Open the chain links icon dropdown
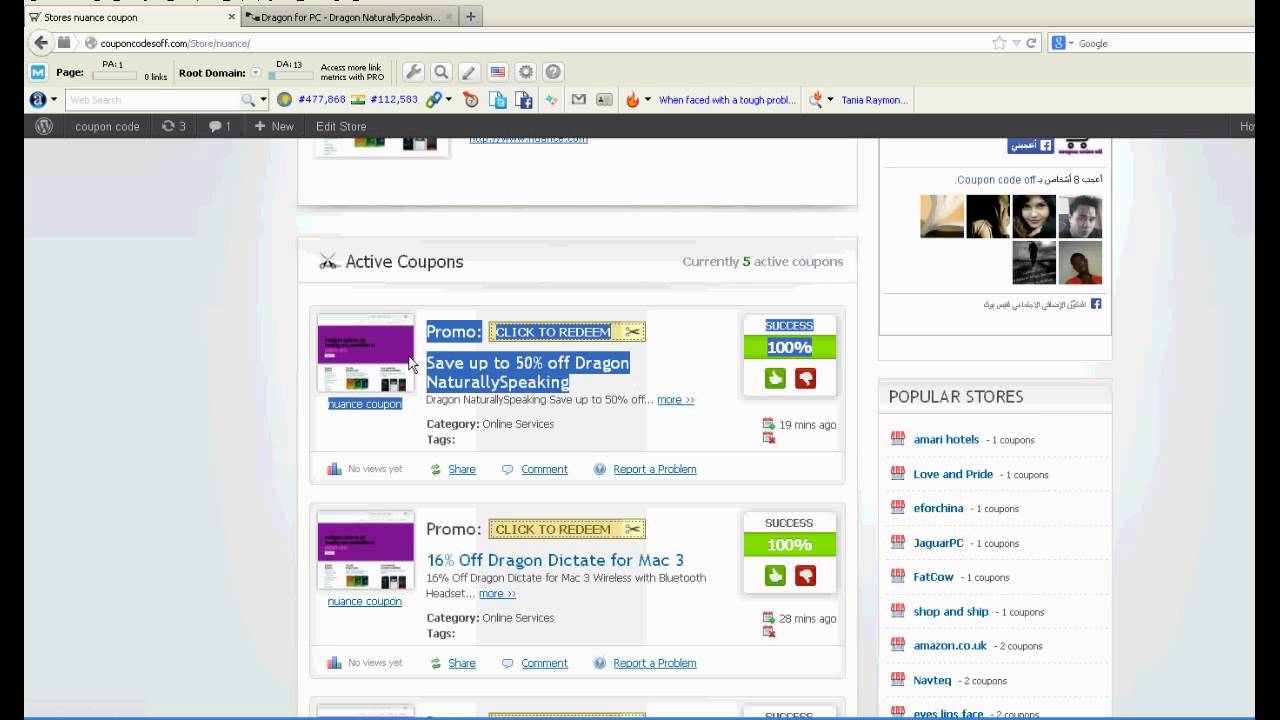The height and width of the screenshot is (720, 1280). click(448, 100)
